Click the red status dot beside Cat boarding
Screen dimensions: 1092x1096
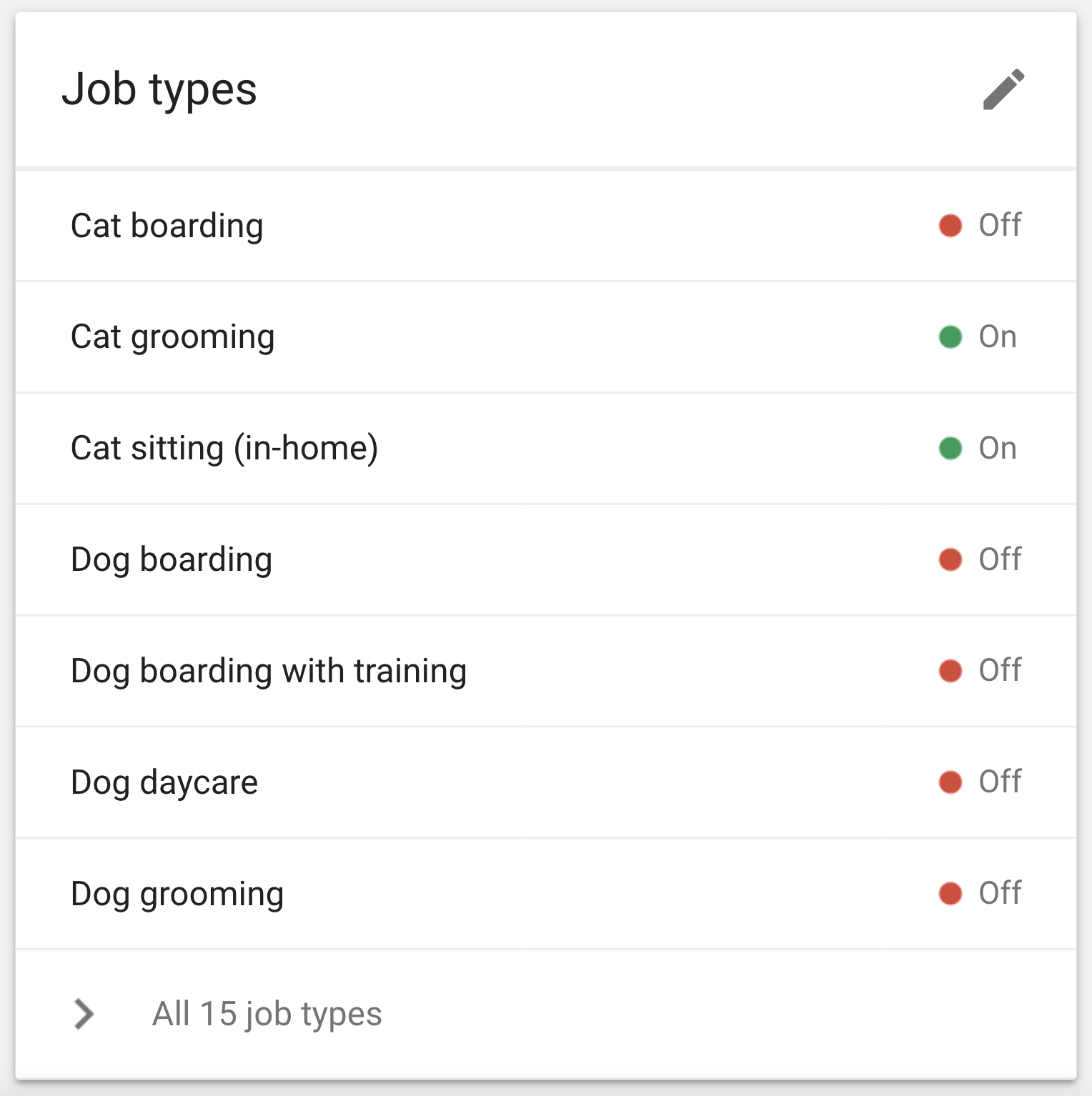(950, 225)
